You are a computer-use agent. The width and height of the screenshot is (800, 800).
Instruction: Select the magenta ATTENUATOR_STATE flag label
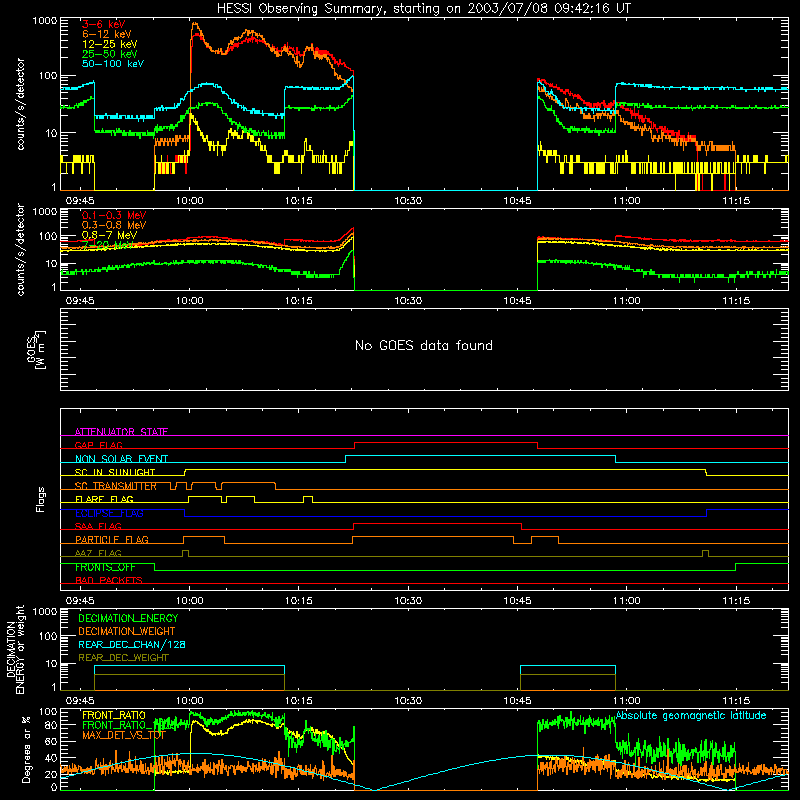tap(121, 432)
